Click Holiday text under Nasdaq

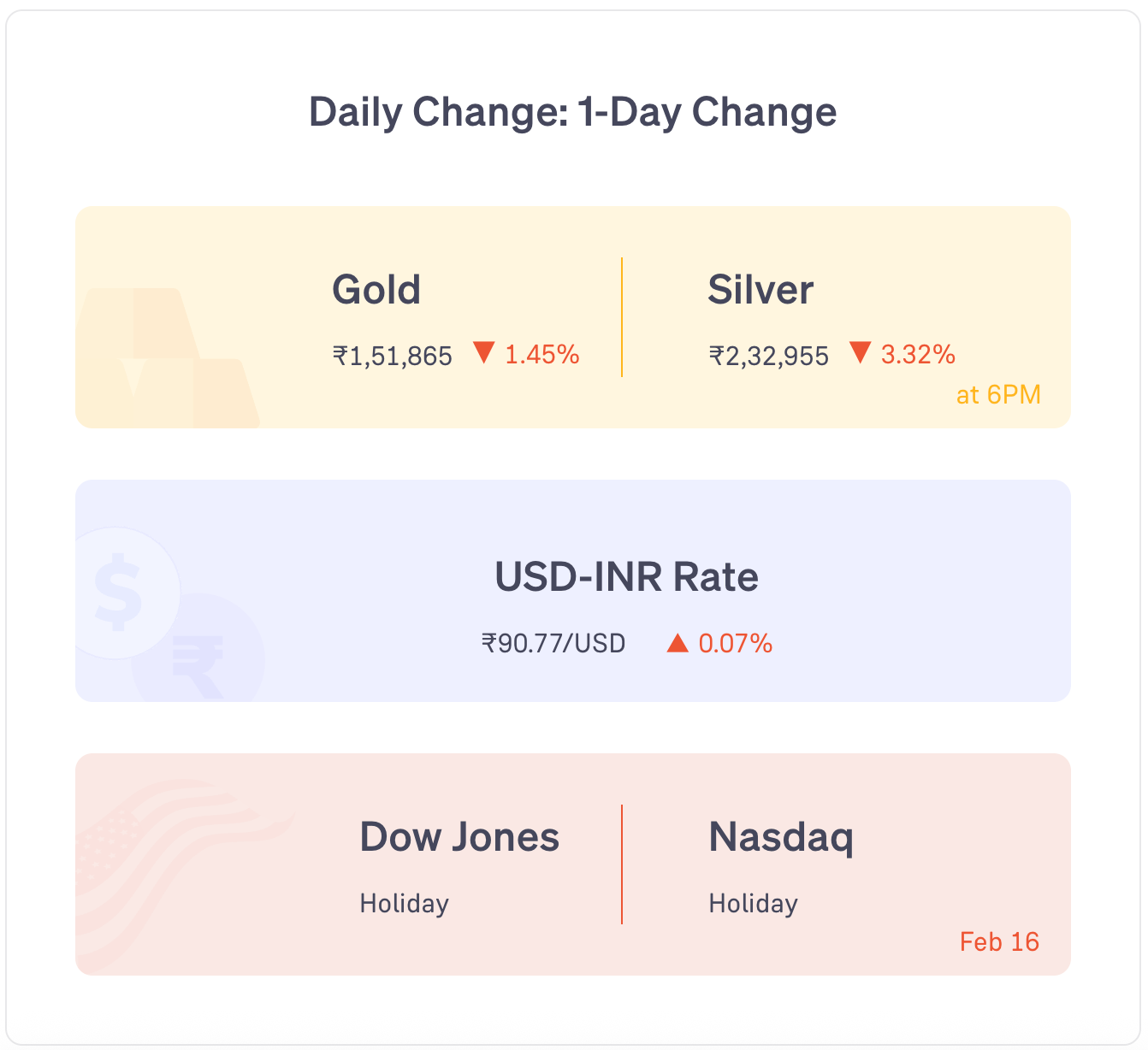(x=753, y=904)
